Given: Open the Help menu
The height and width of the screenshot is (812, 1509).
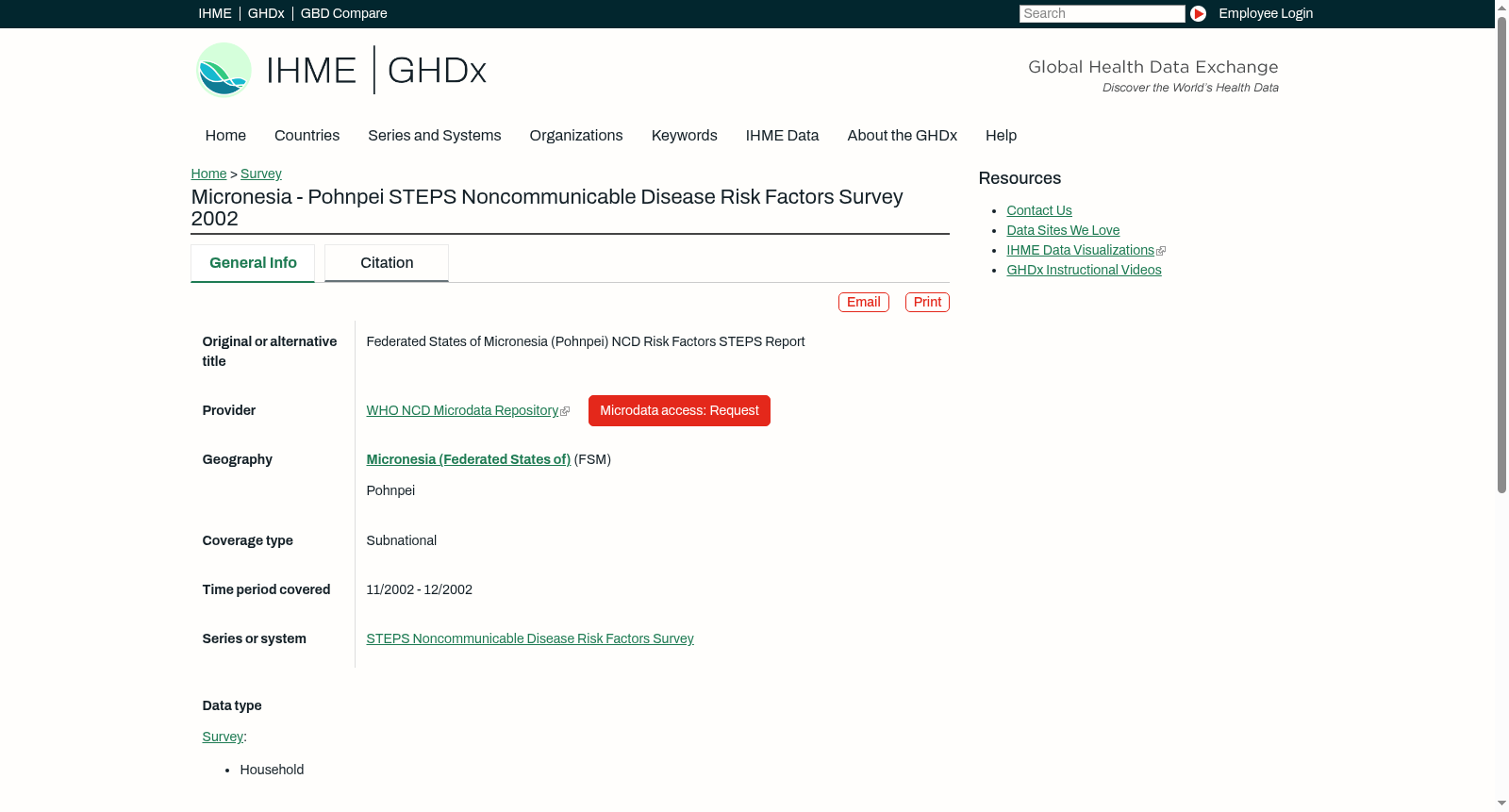Looking at the screenshot, I should click(x=1001, y=135).
